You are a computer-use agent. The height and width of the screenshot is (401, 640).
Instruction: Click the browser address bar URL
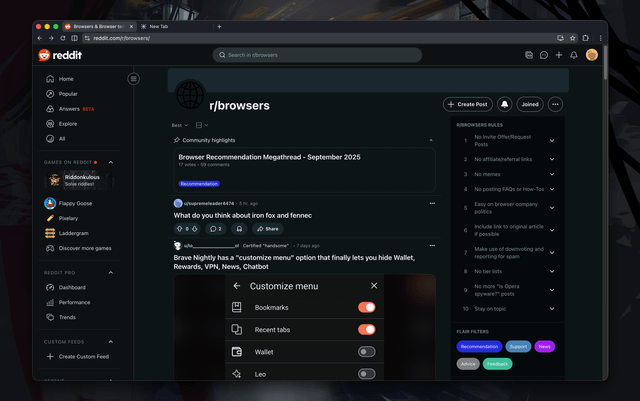pos(121,38)
